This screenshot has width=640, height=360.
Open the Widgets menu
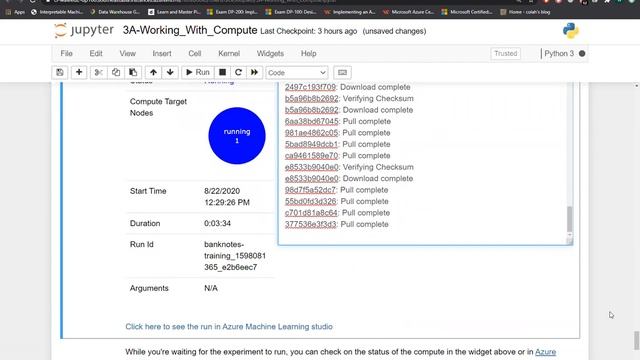tap(270, 53)
